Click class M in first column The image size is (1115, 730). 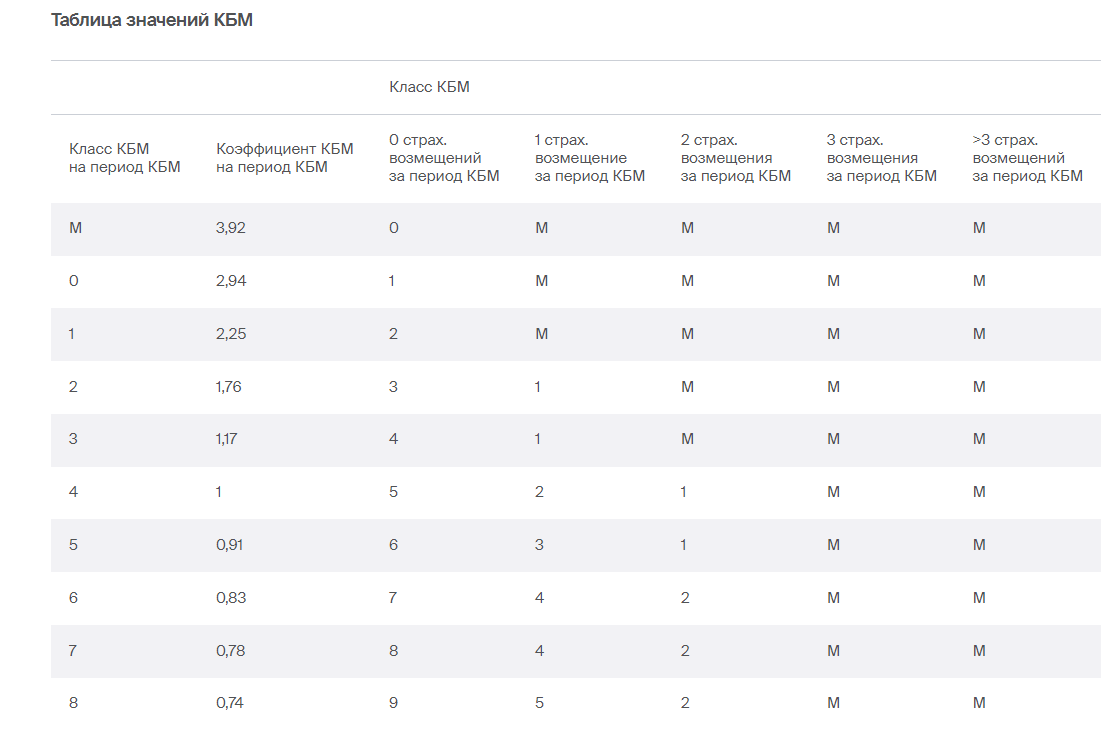pyautogui.click(x=75, y=228)
